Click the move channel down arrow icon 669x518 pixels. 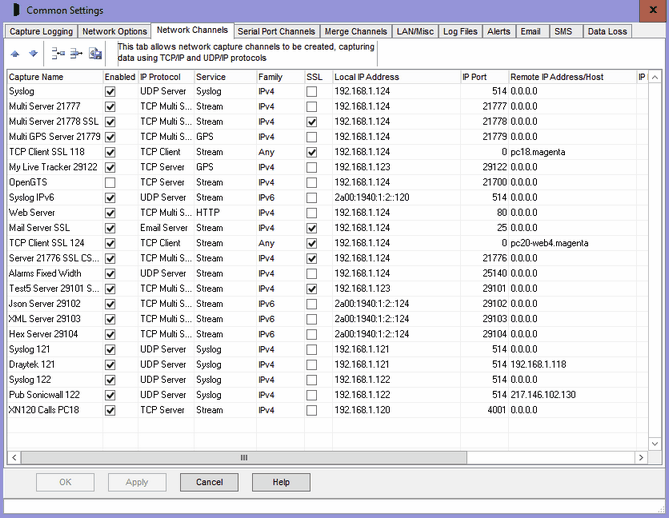[x=33, y=53]
